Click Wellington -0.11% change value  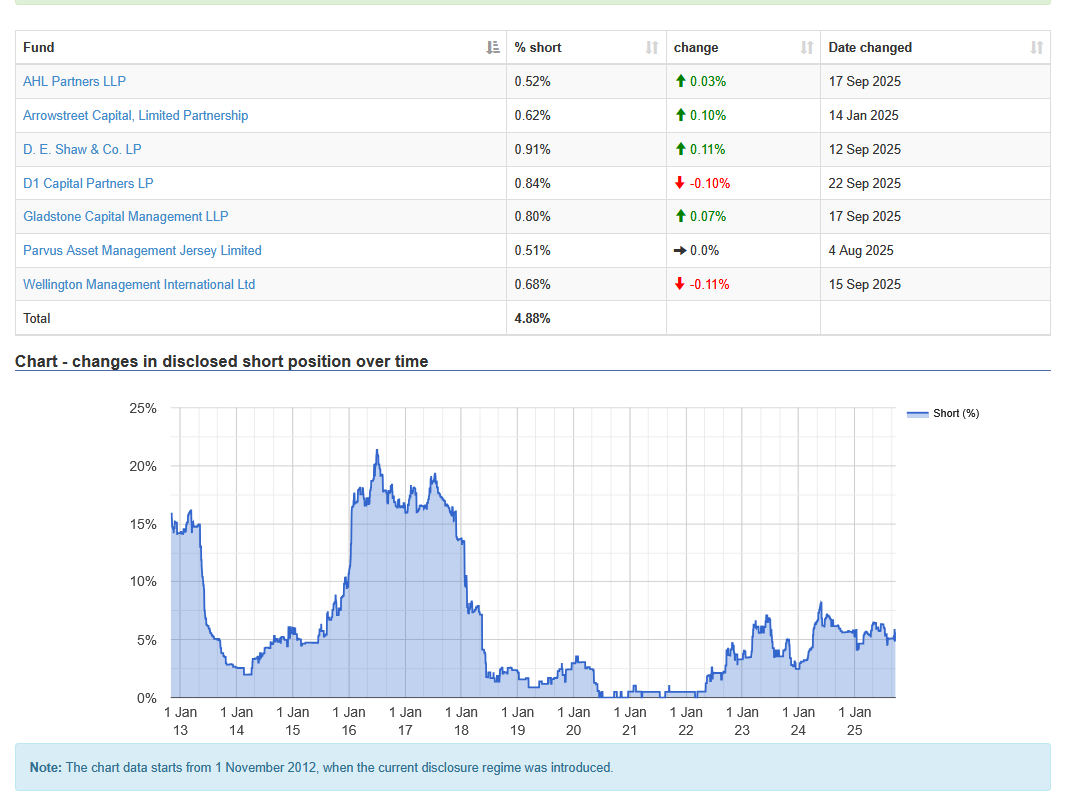pyautogui.click(x=710, y=284)
